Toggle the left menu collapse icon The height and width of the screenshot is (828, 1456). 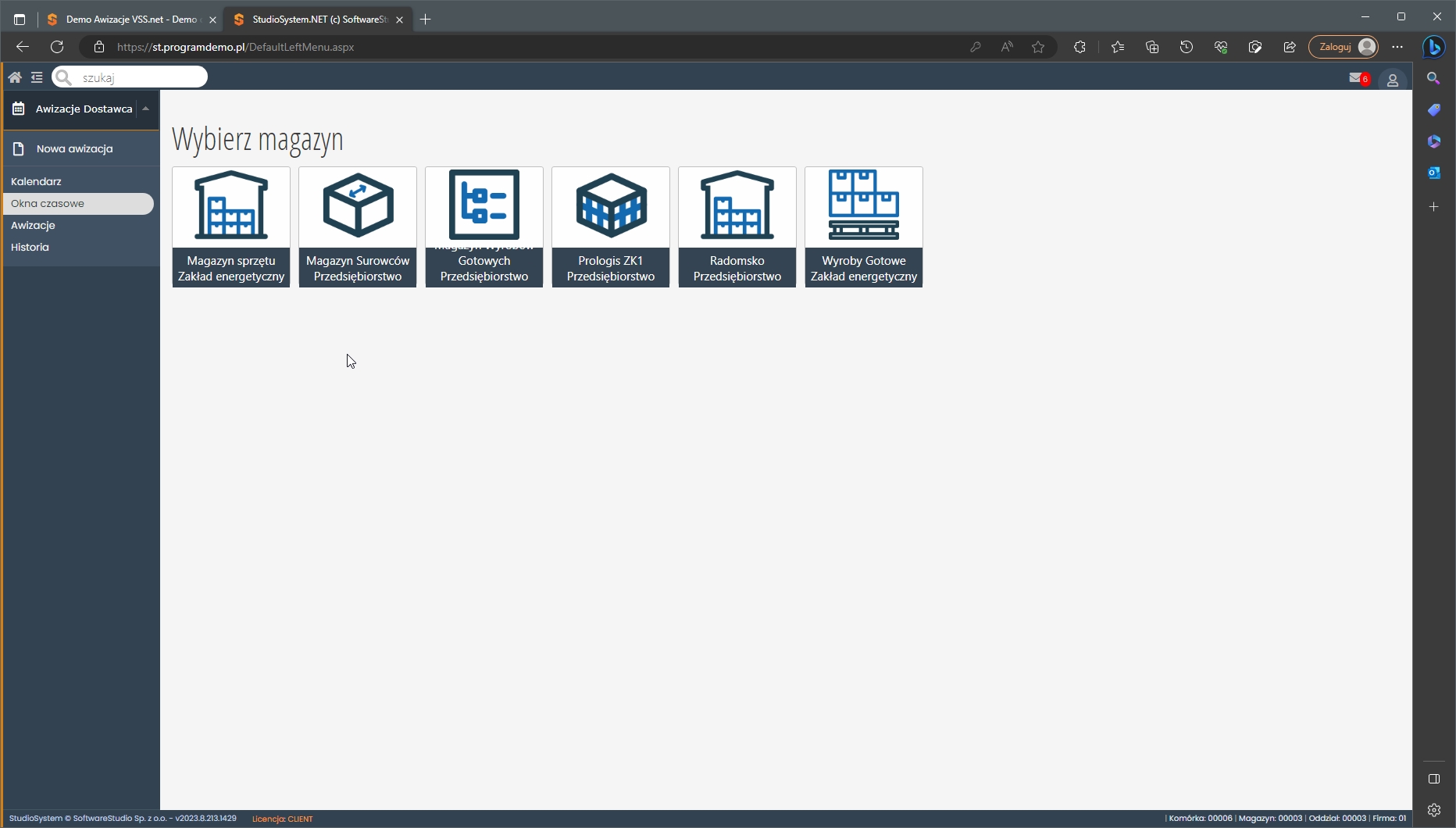tap(37, 77)
